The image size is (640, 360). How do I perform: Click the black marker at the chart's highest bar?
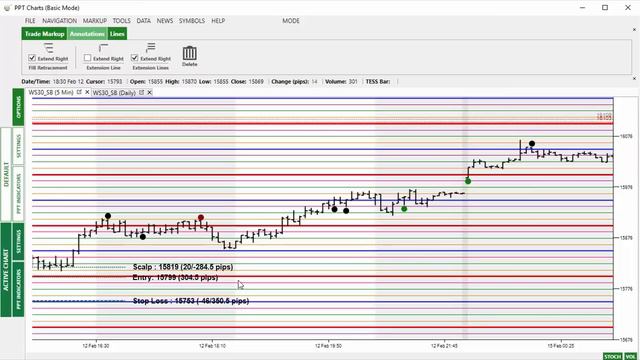click(x=532, y=144)
